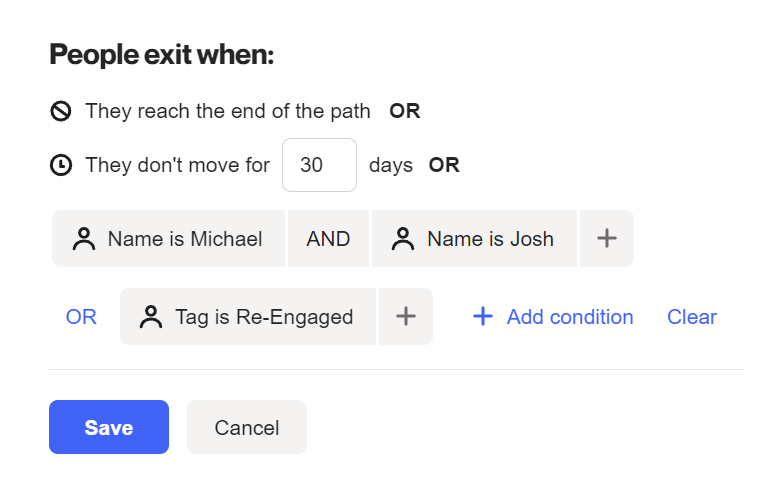Open the Tag is Re-Engaged condition
The width and height of the screenshot is (781, 483).
[264, 317]
